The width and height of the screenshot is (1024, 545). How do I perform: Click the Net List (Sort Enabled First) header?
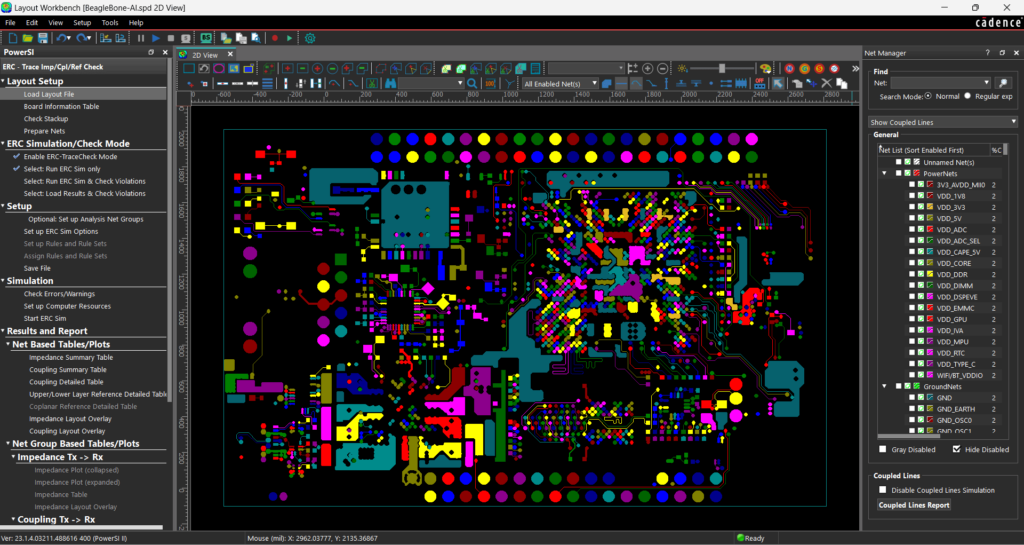[933, 150]
